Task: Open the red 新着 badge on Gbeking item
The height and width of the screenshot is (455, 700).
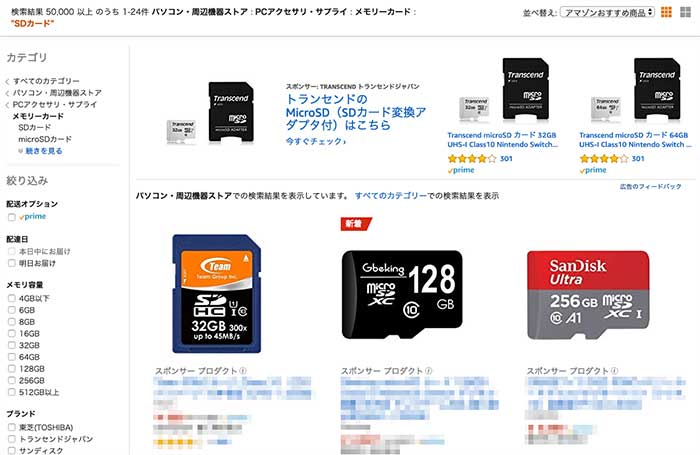Action: pyautogui.click(x=356, y=223)
